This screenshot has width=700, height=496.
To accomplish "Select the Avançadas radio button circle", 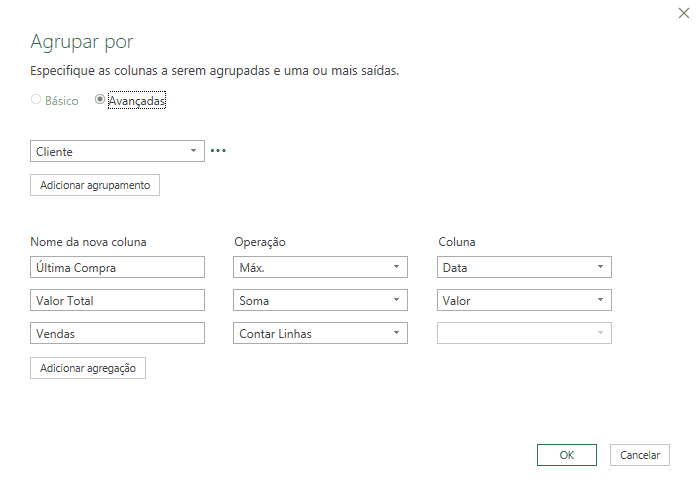I will (x=100, y=99).
